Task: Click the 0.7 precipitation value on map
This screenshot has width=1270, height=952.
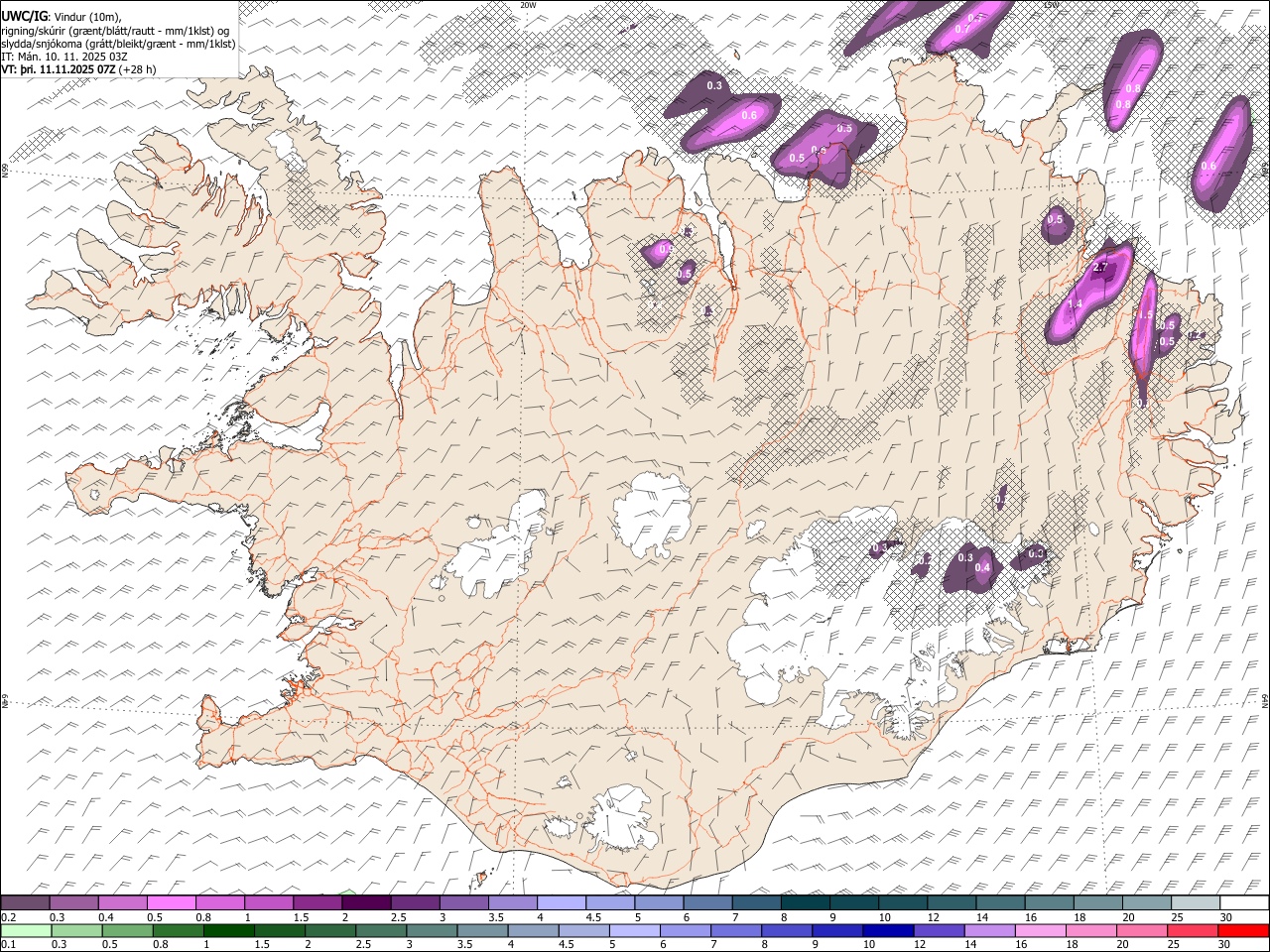Action: tap(961, 29)
